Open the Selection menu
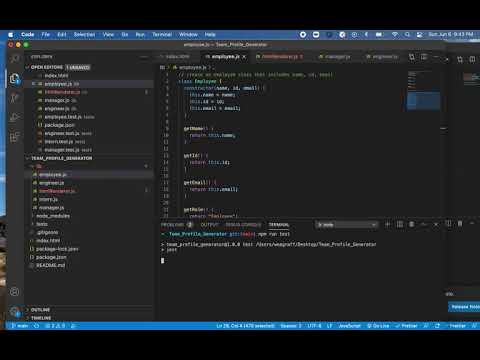480x360 pixels. 84,34
